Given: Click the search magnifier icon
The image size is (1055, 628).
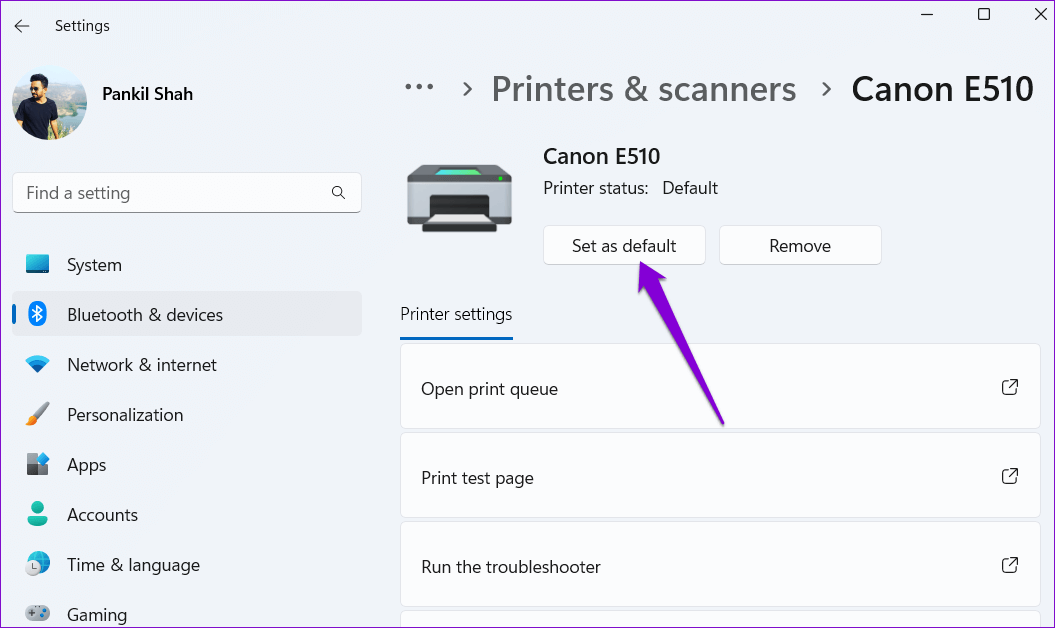Looking at the screenshot, I should click(338, 193).
